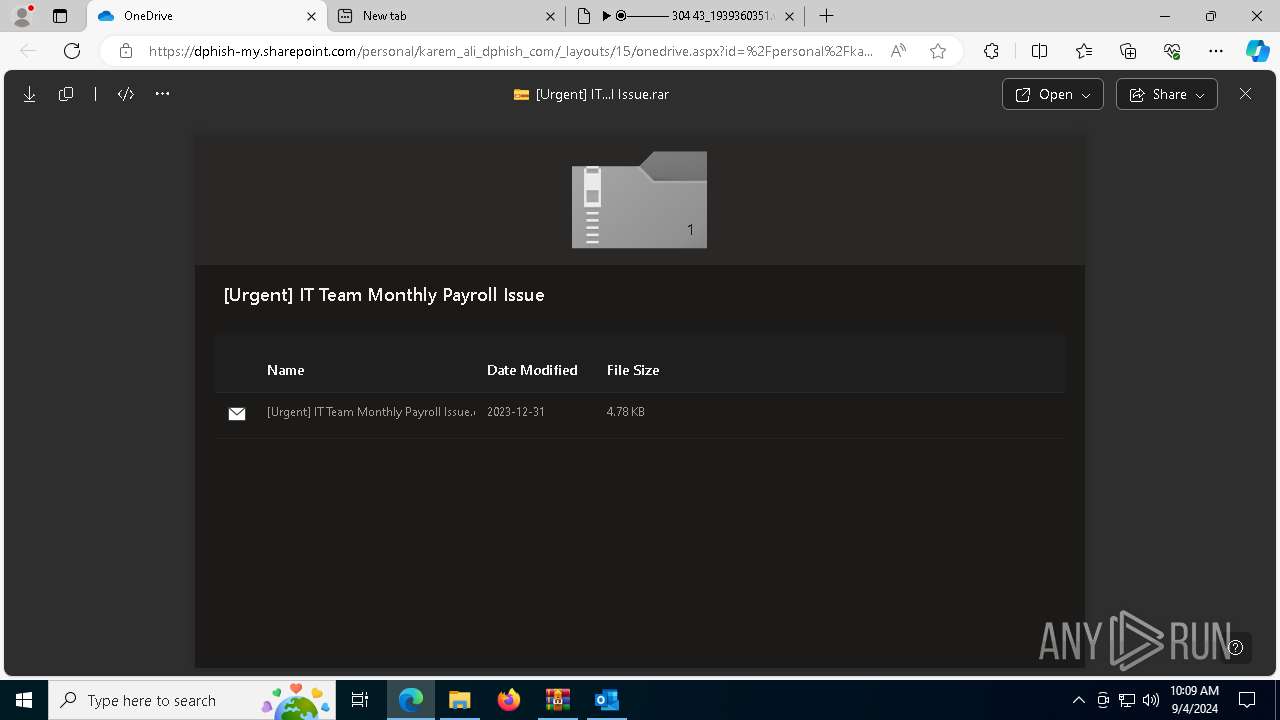Open the tab actions menu icon

tap(60, 16)
